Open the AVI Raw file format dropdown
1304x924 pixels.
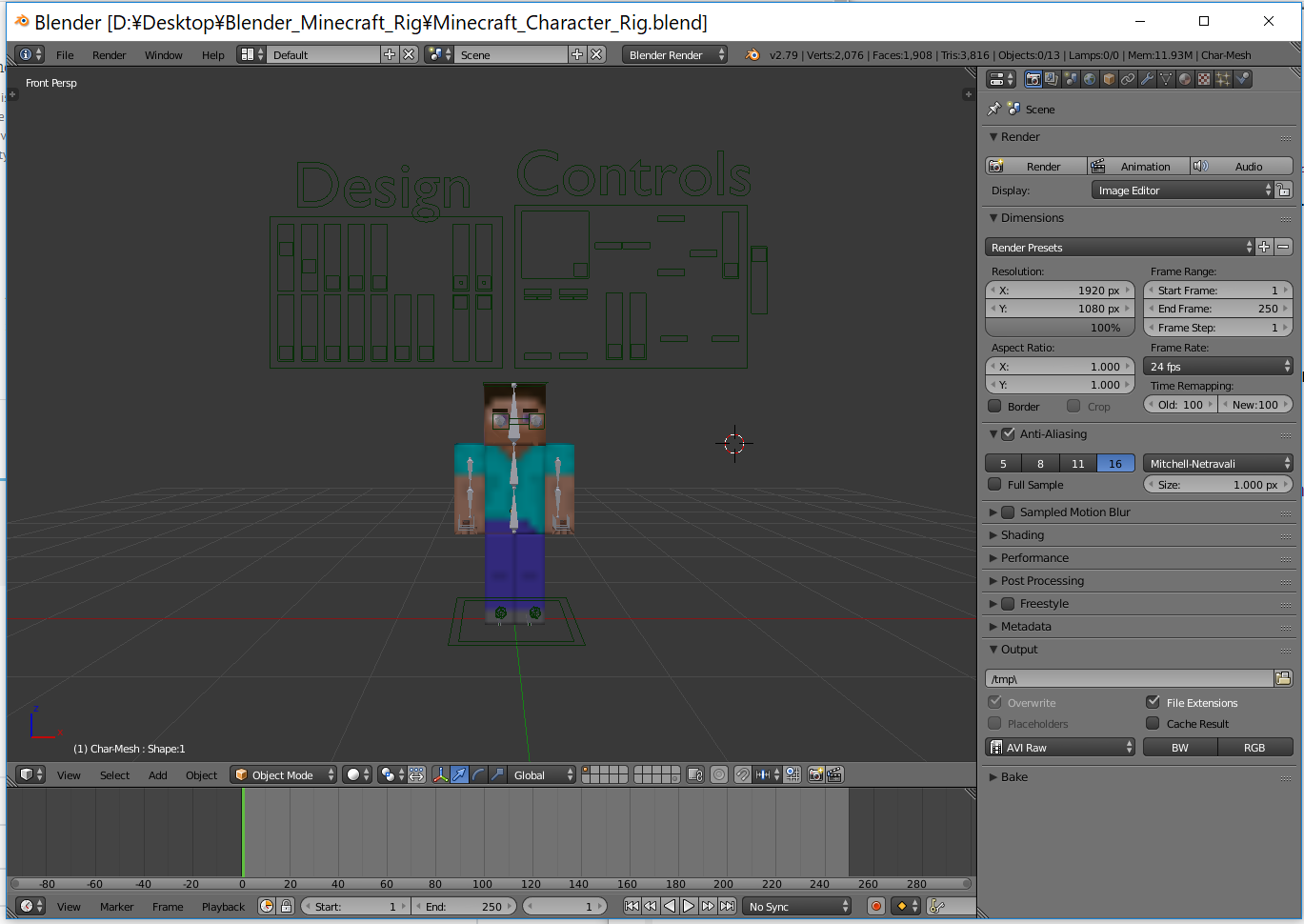tap(1060, 747)
